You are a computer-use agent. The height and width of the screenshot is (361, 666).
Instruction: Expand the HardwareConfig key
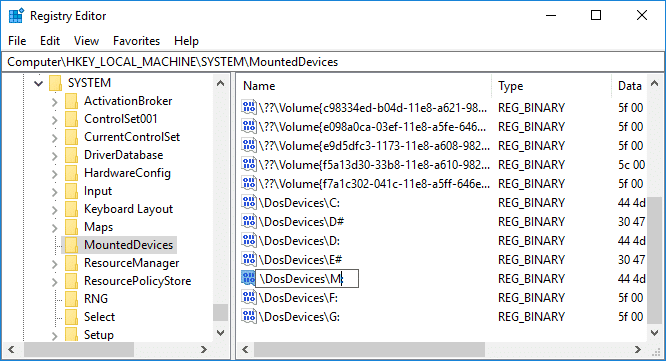54,174
